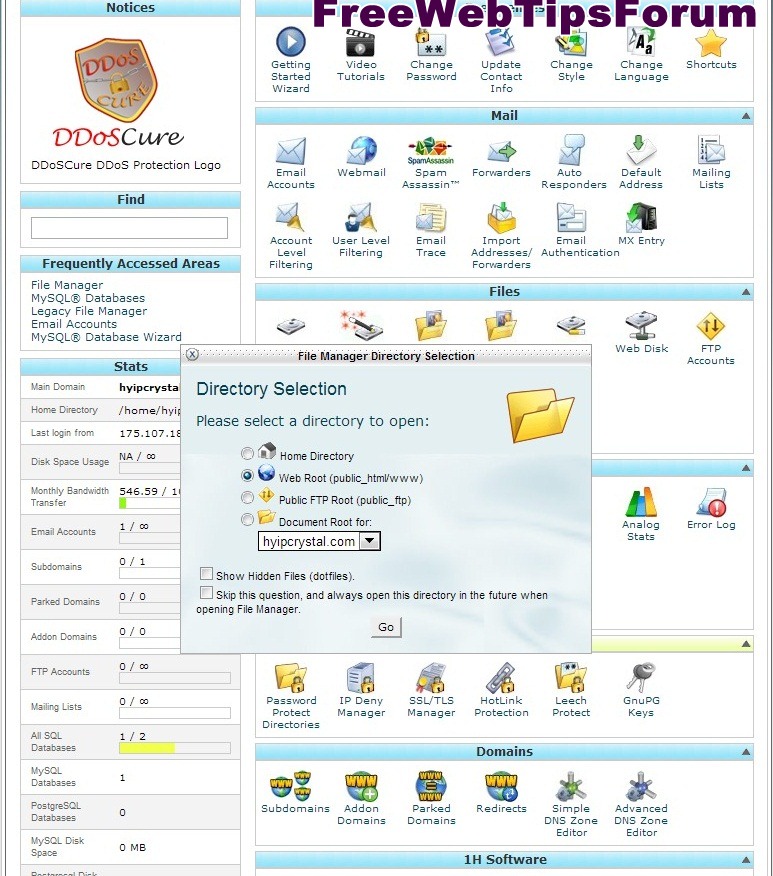Open Web Disk
The height and width of the screenshot is (876, 773).
point(641,326)
